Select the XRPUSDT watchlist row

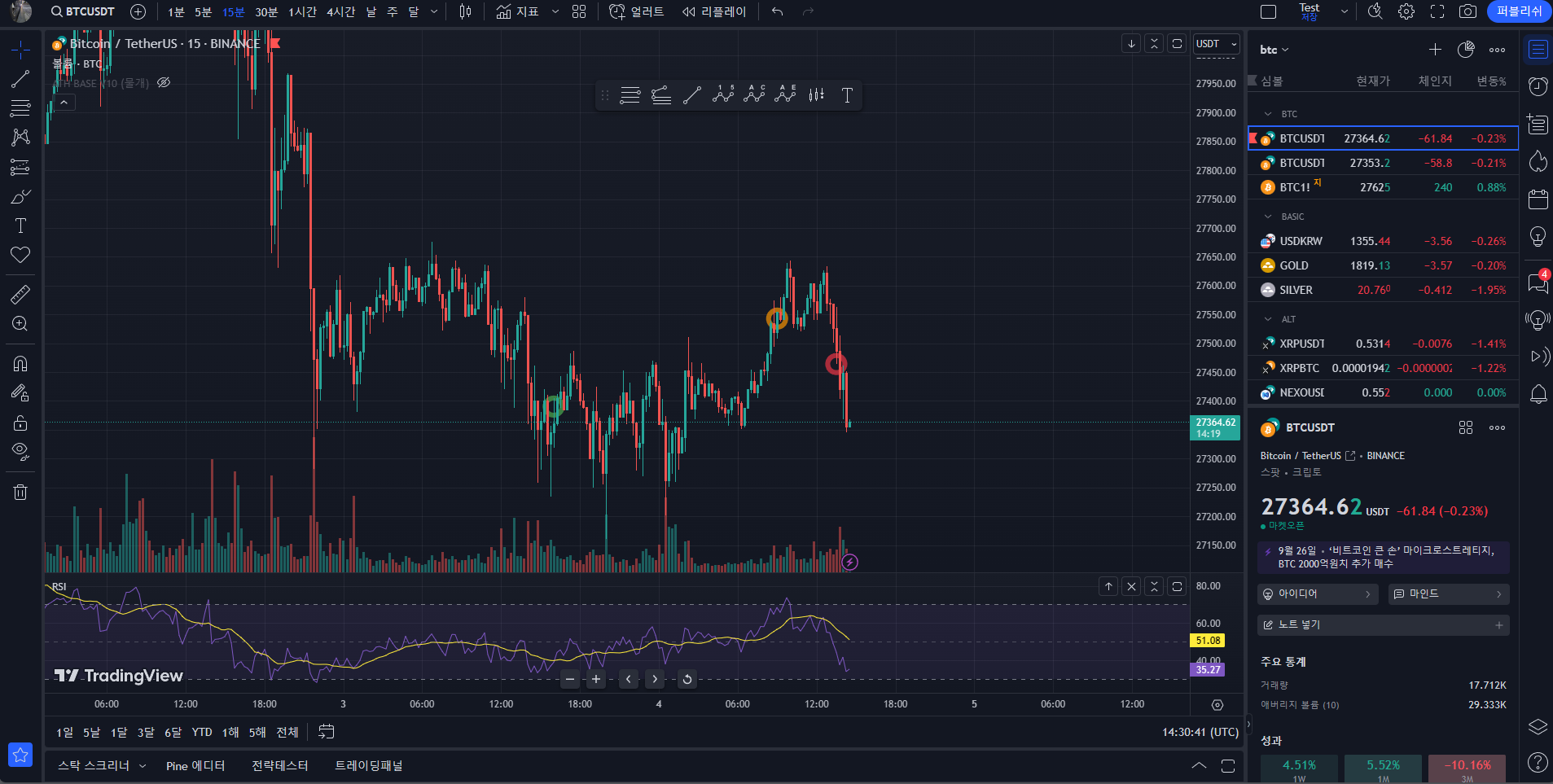1383,344
